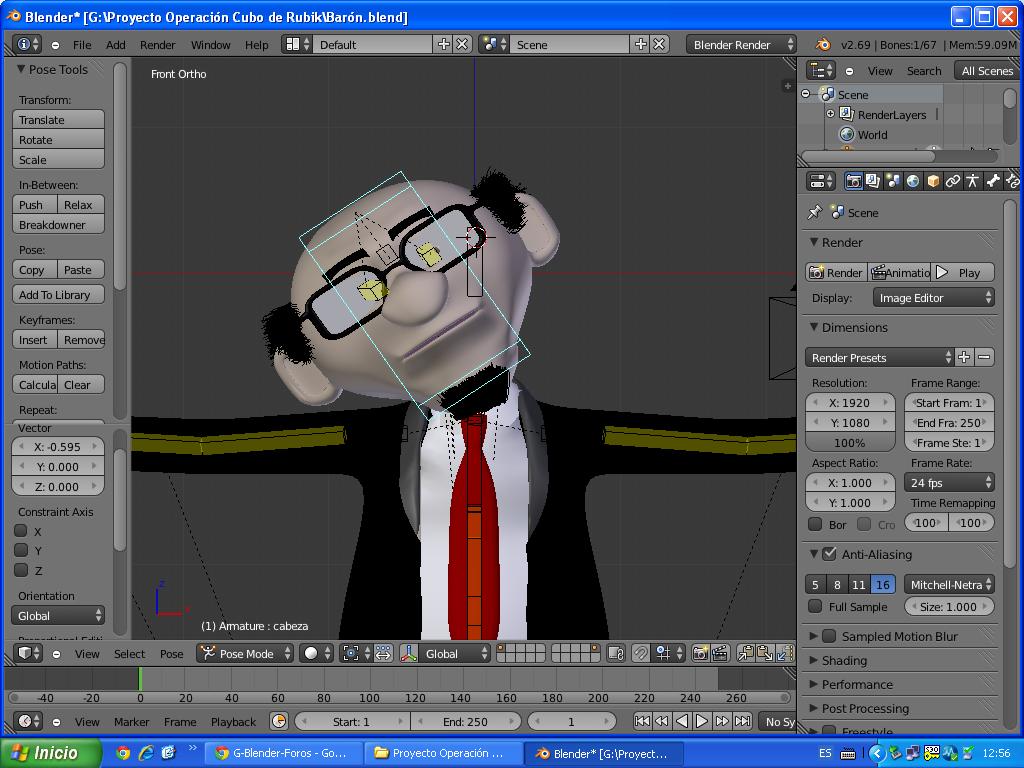
Task: Open the Bone properties tab
Action: (993, 182)
